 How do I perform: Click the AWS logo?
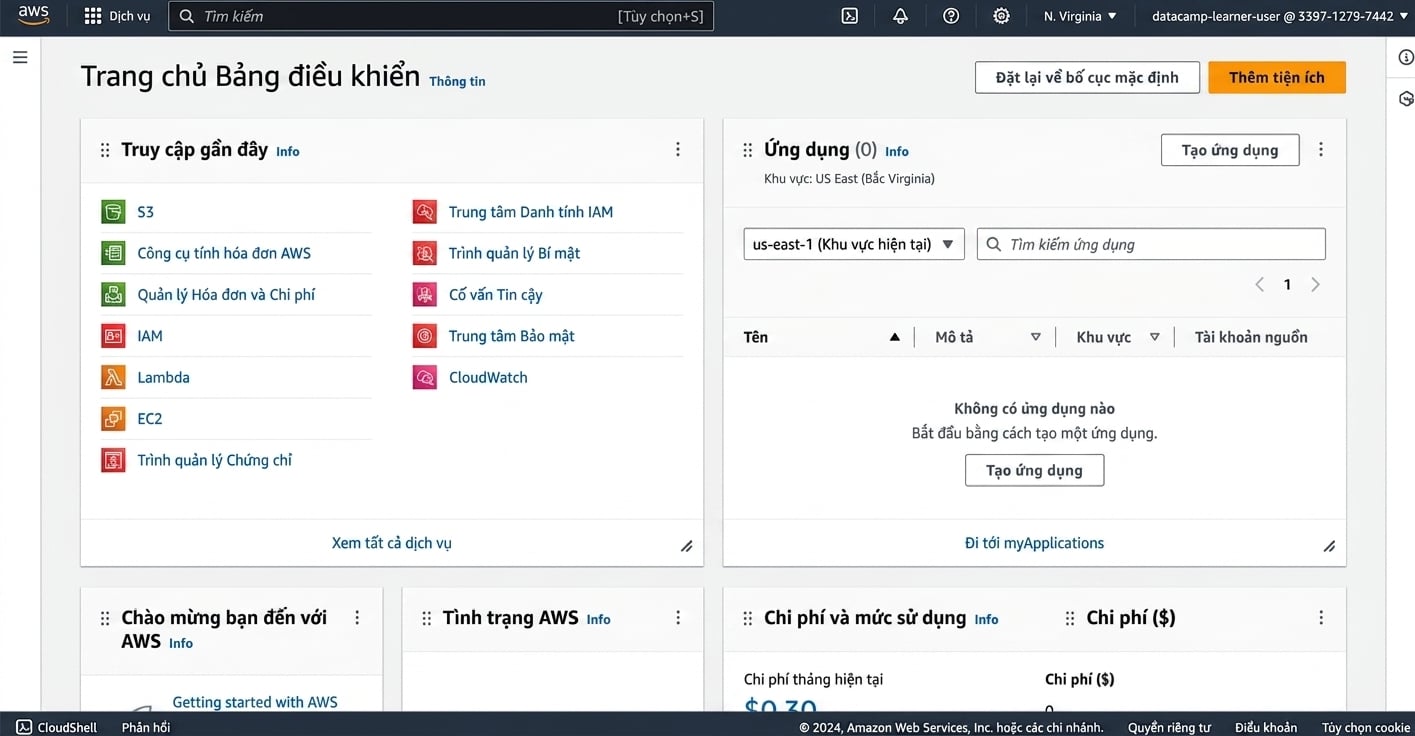pos(33,15)
